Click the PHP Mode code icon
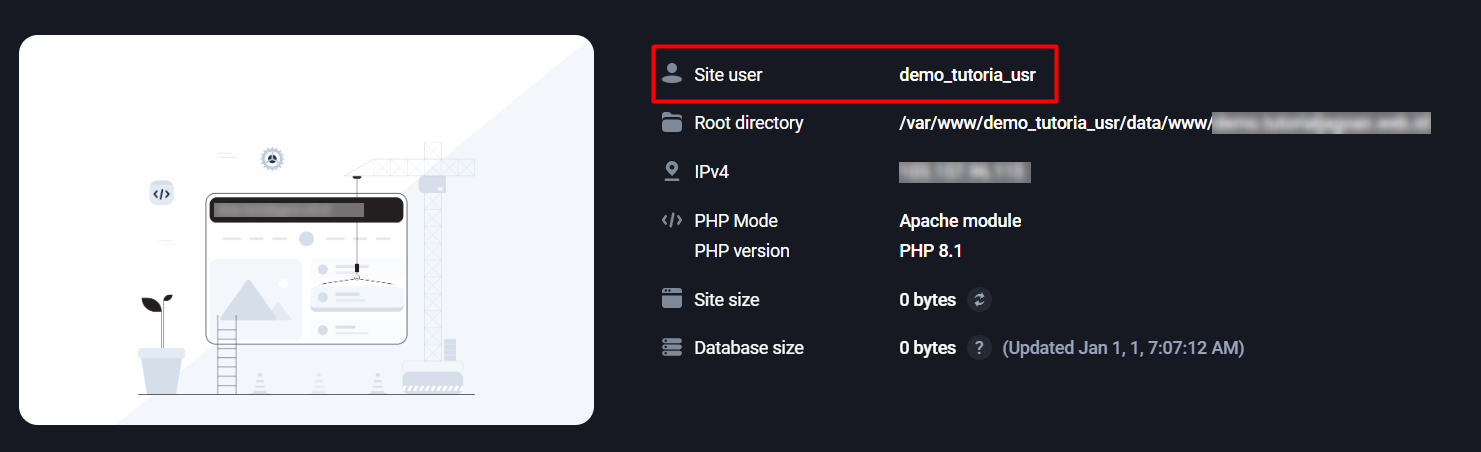Viewport: 1481px width, 452px height. click(672, 221)
